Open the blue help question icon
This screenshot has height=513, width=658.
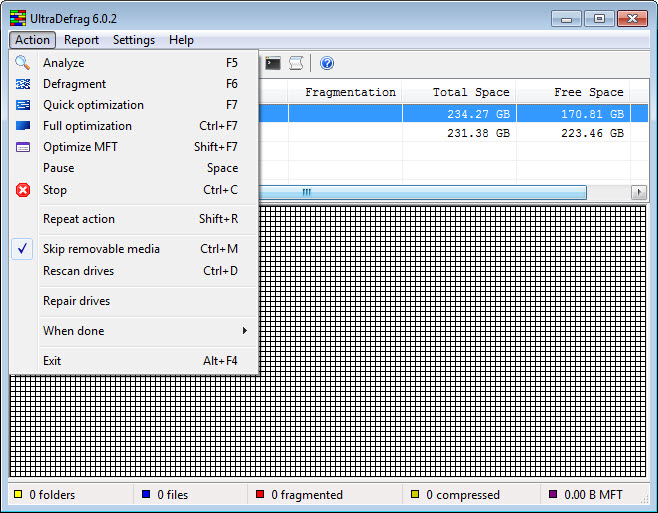pyautogui.click(x=327, y=63)
